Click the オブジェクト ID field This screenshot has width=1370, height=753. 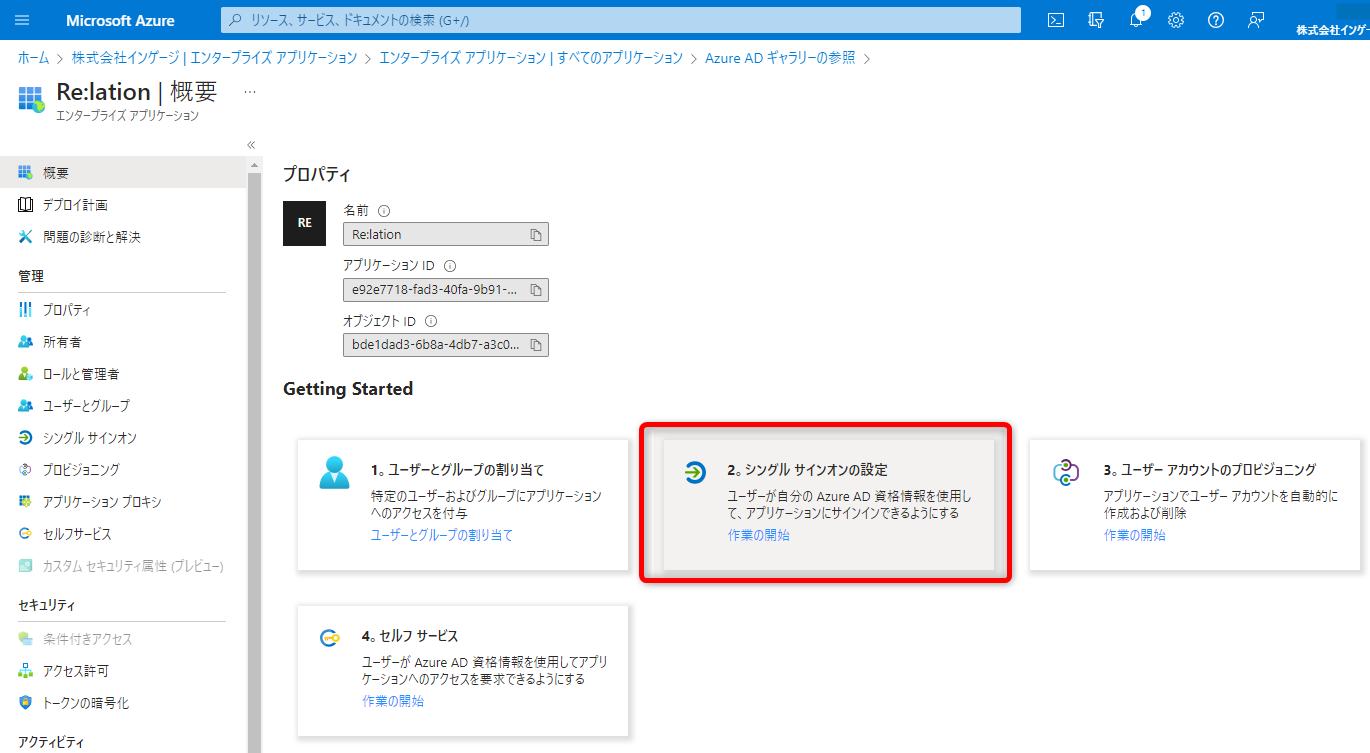(445, 345)
